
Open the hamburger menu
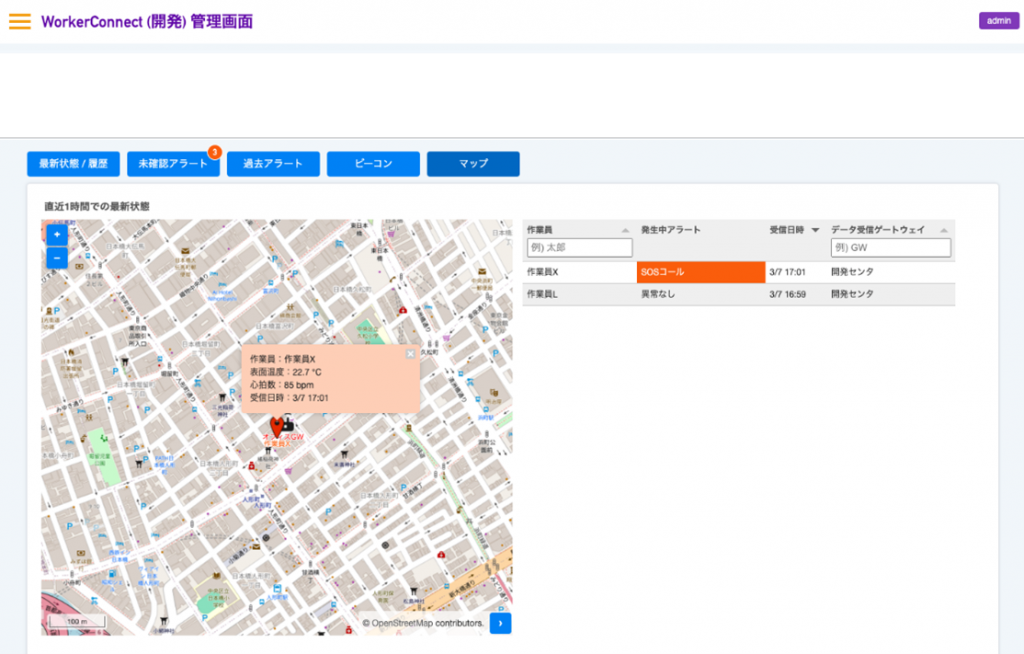tap(20, 21)
